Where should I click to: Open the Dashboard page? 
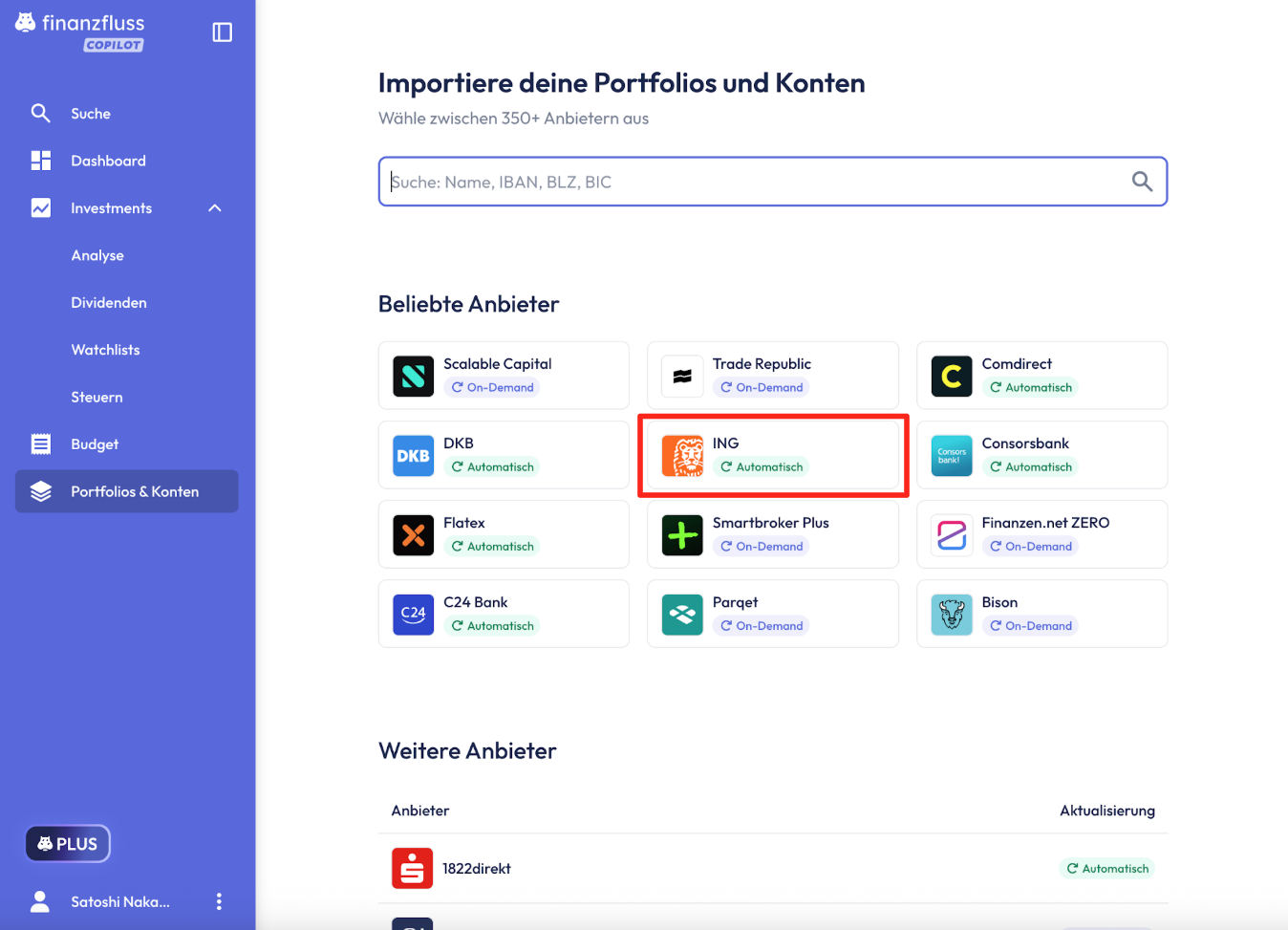pos(108,161)
